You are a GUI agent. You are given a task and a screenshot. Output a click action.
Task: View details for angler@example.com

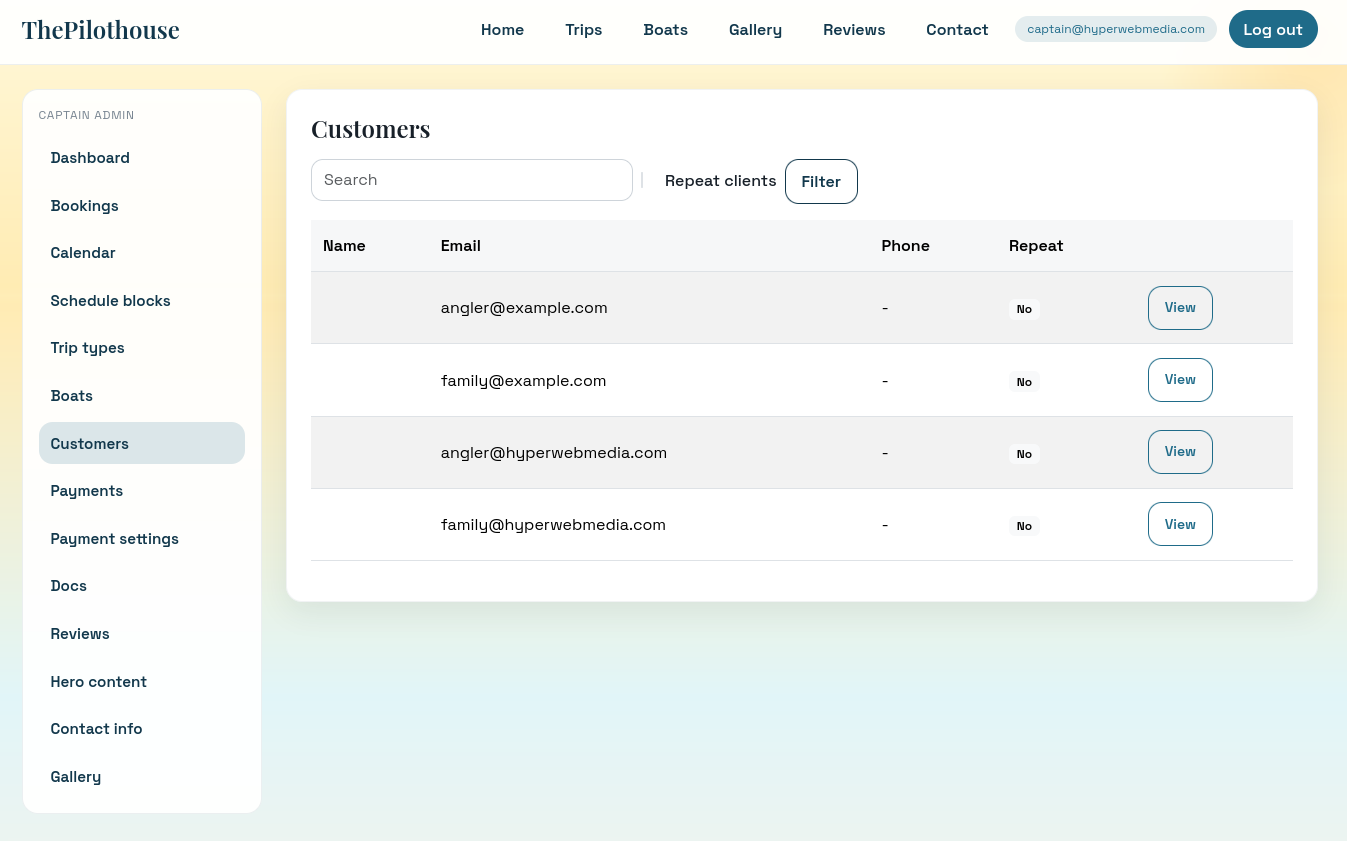click(x=1180, y=307)
